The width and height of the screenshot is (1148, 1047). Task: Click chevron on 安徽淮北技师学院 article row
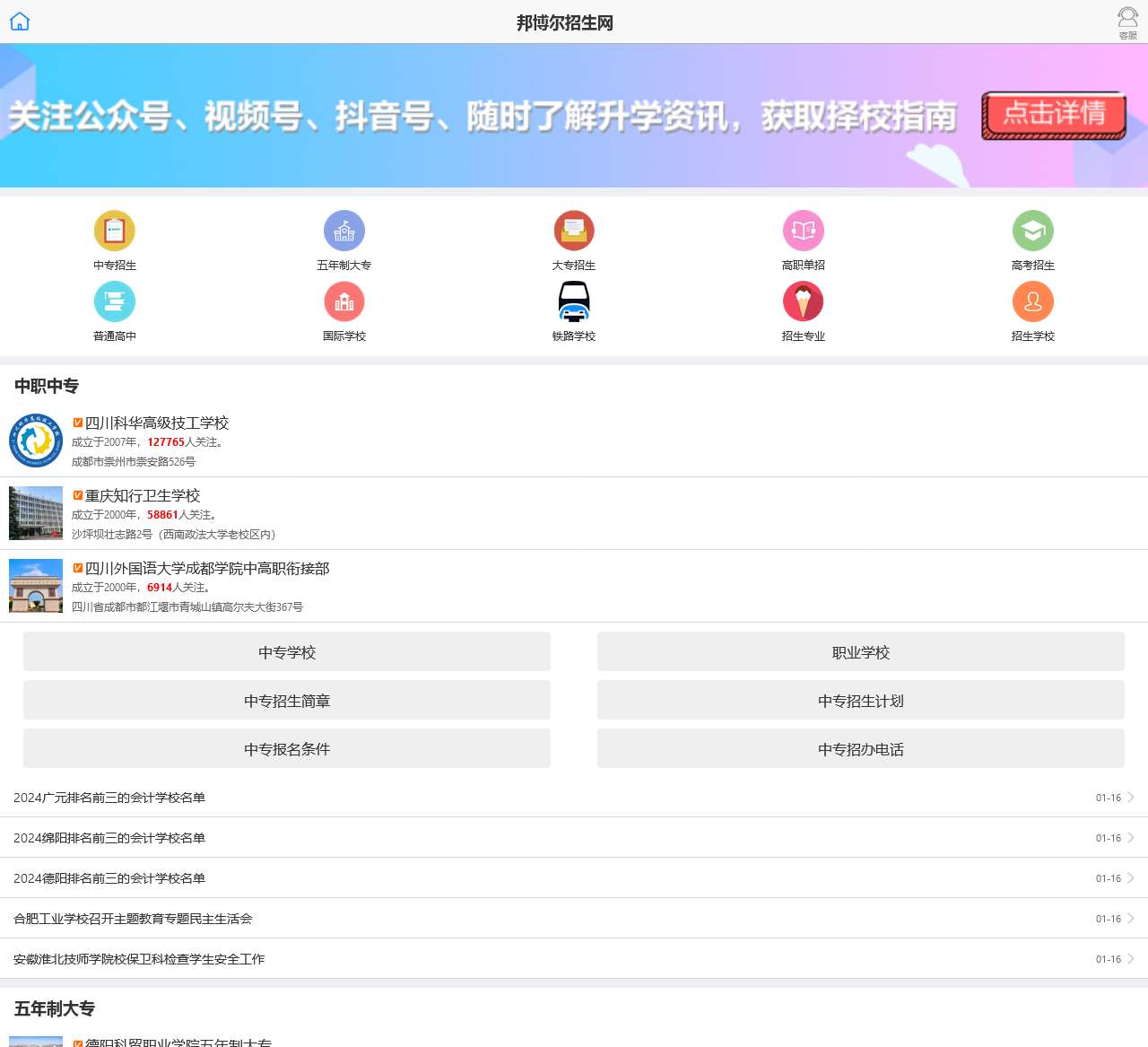click(1131, 959)
